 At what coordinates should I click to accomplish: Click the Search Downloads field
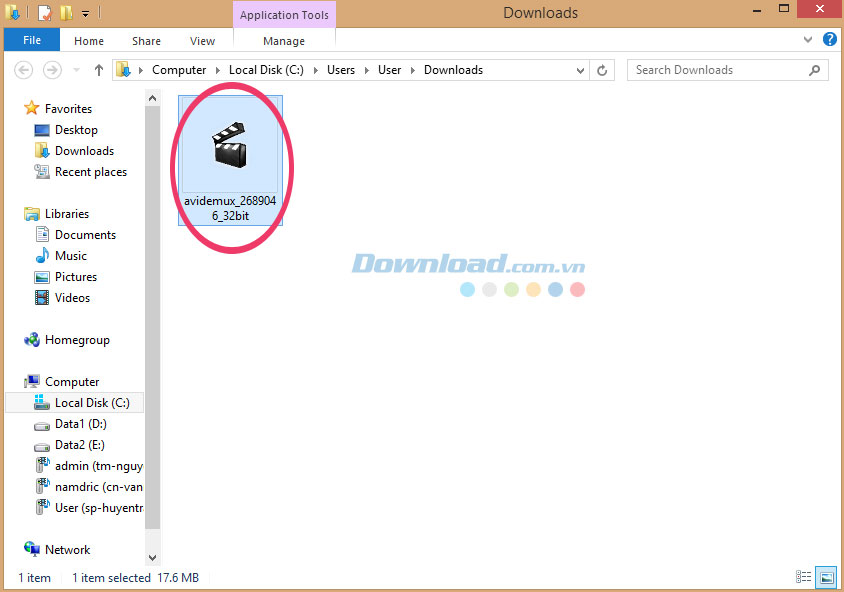[x=727, y=70]
